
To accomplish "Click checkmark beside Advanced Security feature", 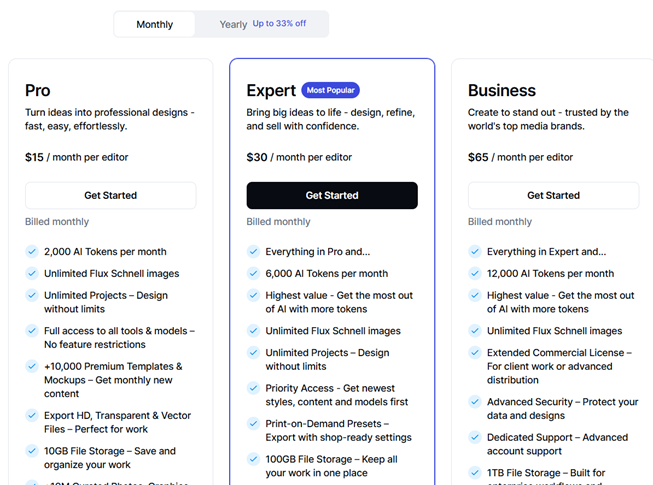I will coord(475,402).
